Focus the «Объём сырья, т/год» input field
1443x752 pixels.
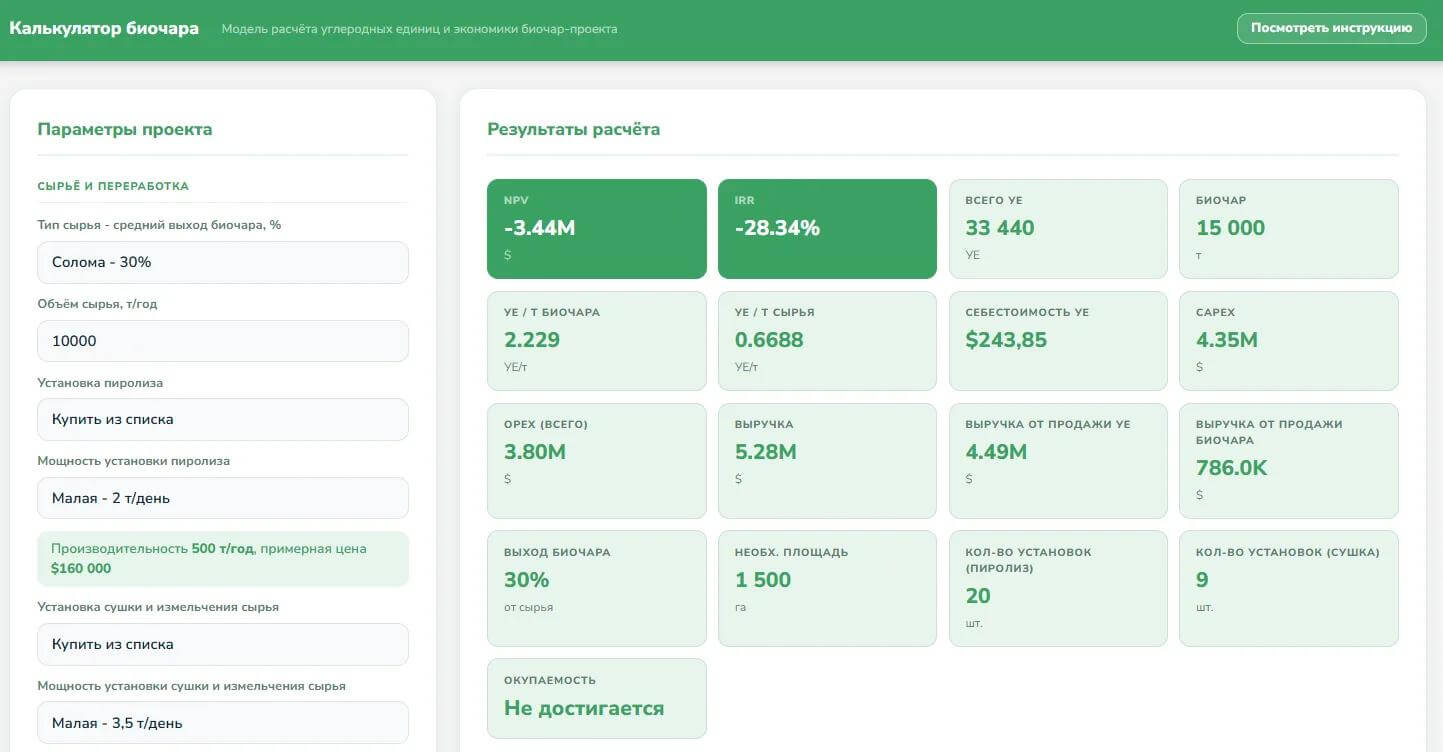click(223, 341)
